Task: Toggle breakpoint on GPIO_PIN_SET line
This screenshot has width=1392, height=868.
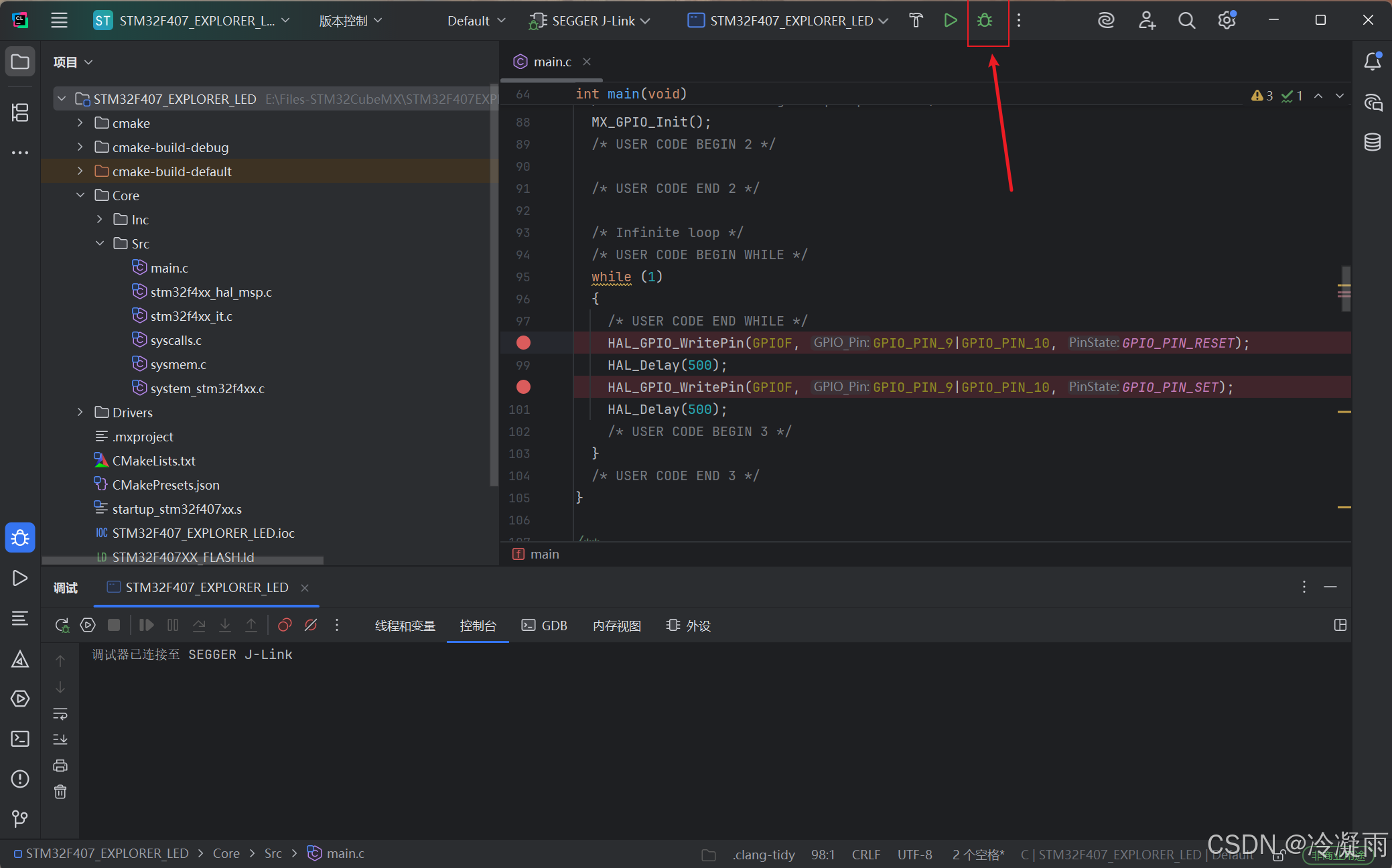Action: [523, 387]
